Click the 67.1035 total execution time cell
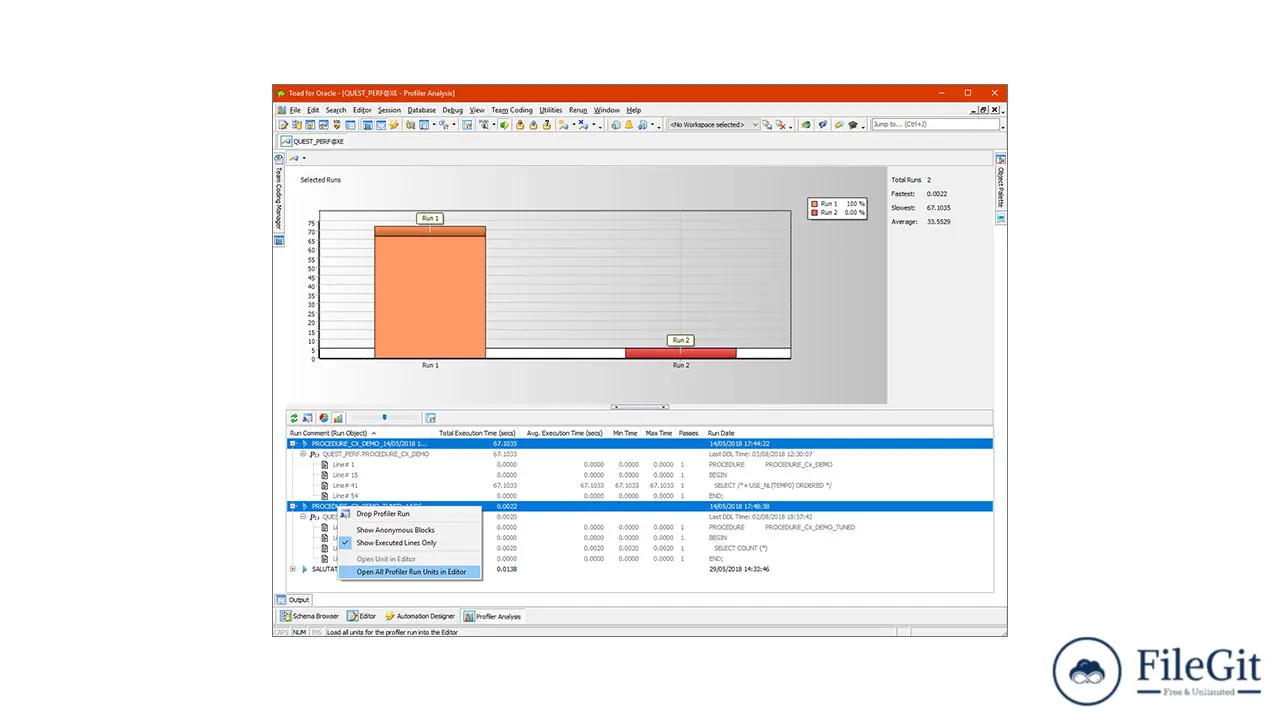This screenshot has height=720, width=1280. click(x=505, y=443)
